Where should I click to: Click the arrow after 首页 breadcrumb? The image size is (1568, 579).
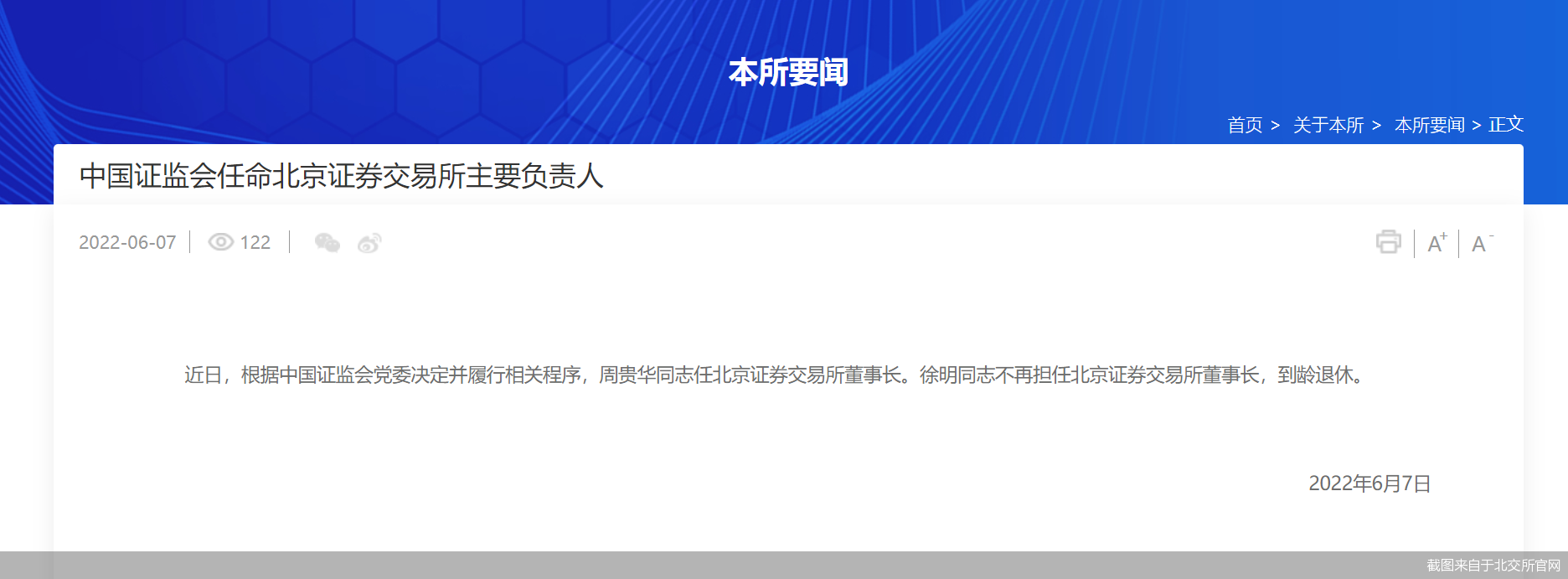point(1275,126)
